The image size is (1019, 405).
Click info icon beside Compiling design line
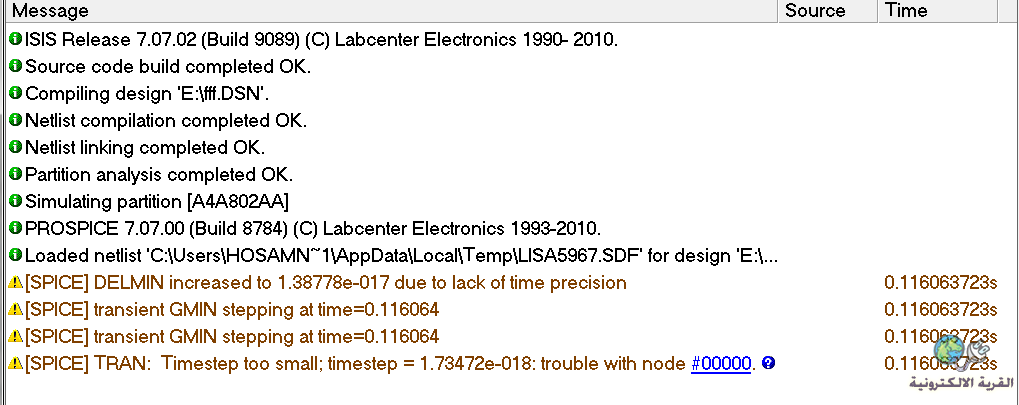[x=16, y=93]
